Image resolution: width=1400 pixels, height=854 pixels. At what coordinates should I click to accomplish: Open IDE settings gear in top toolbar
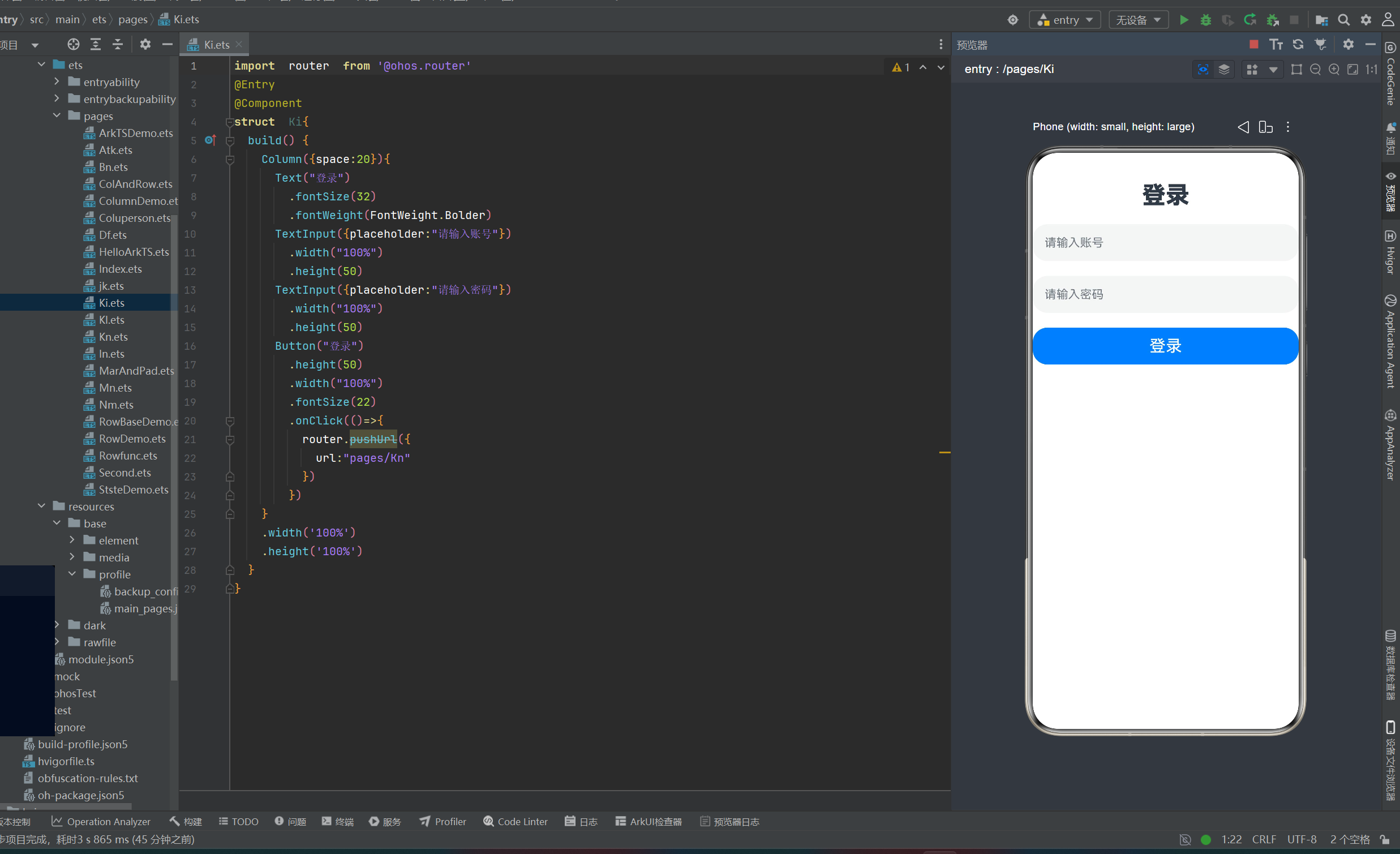pos(1366,20)
